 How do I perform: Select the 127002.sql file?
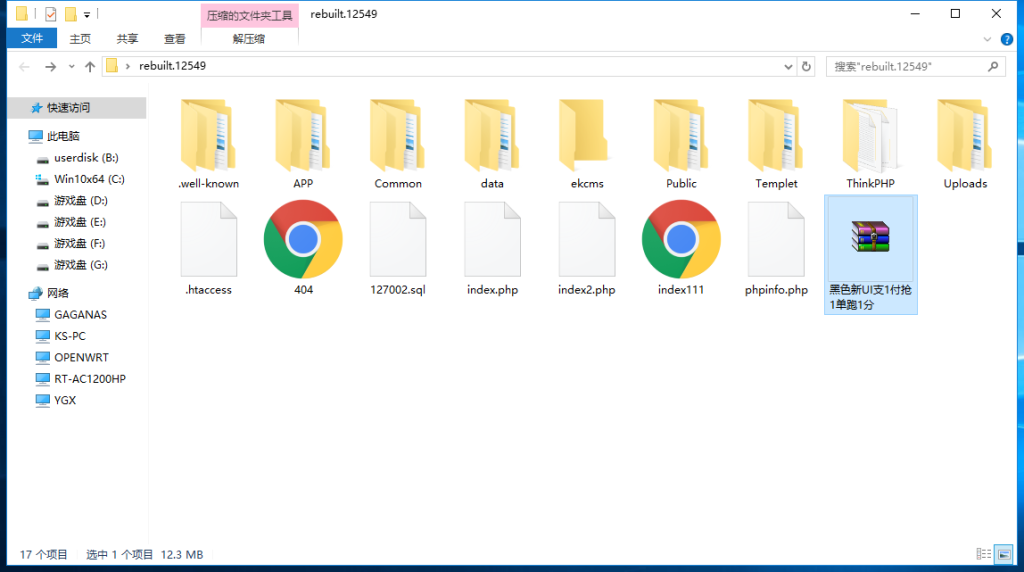tap(398, 248)
